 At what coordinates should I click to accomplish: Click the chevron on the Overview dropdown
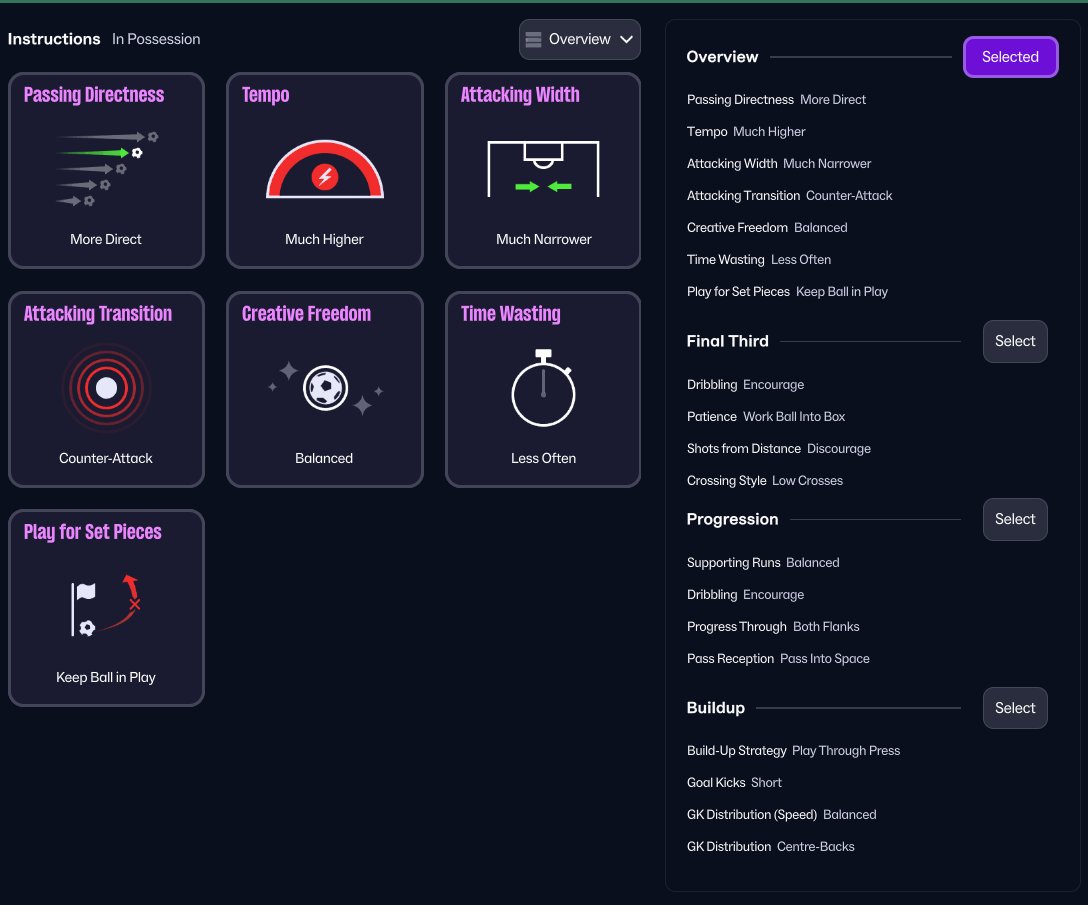(x=627, y=40)
